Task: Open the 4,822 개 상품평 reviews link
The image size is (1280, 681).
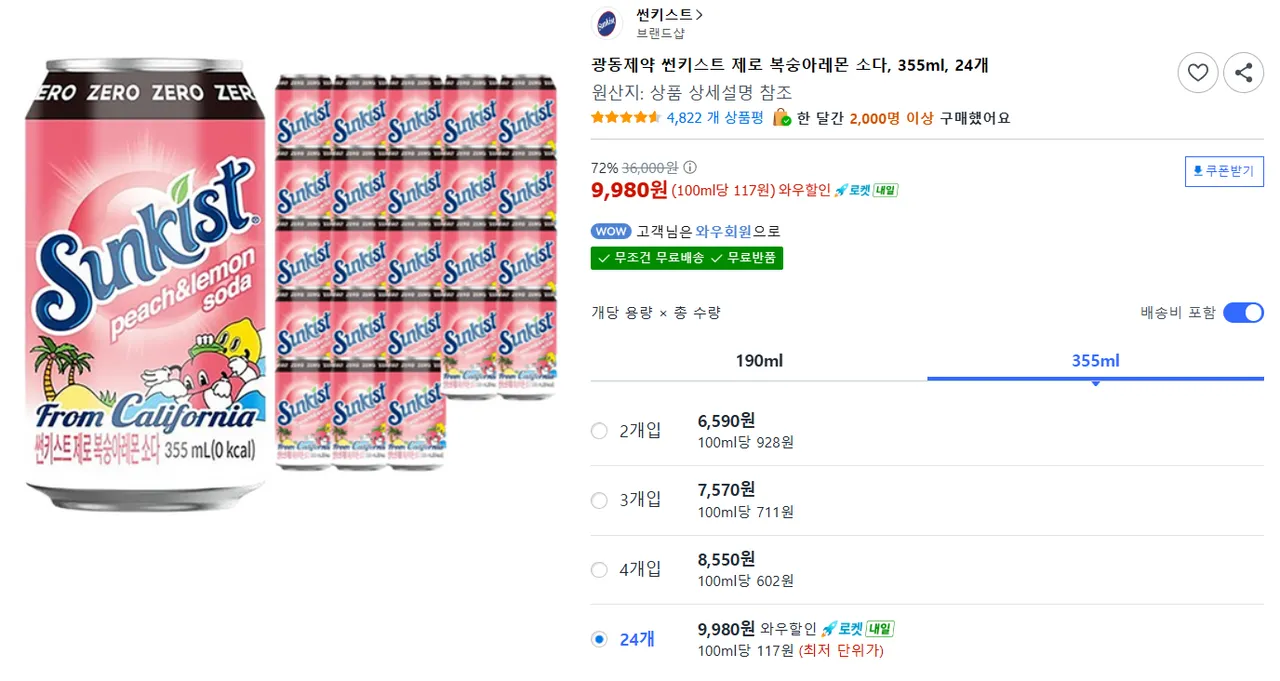Action: coord(714,118)
